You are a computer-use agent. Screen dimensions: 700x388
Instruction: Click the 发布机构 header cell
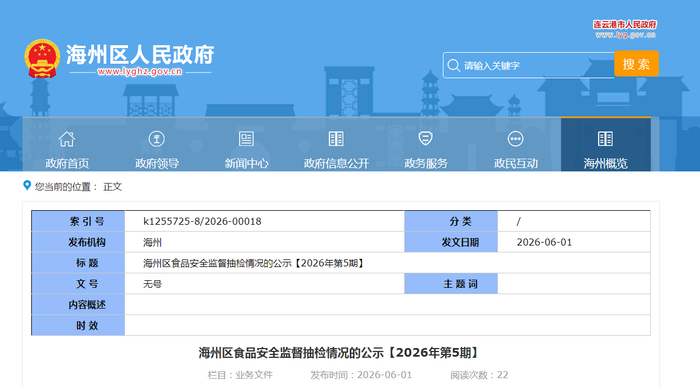point(78,242)
